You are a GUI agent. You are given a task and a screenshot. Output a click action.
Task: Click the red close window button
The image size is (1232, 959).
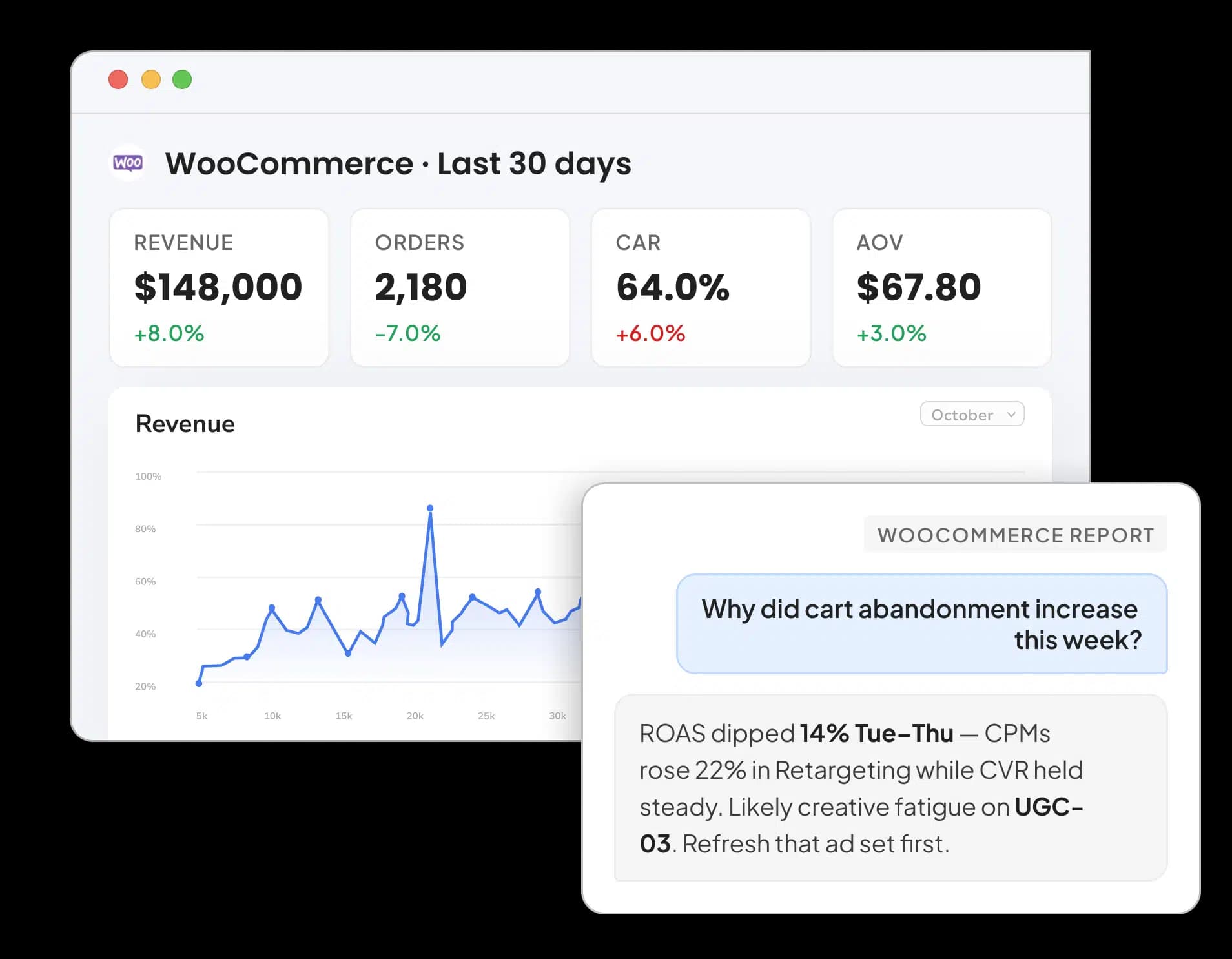[x=118, y=79]
